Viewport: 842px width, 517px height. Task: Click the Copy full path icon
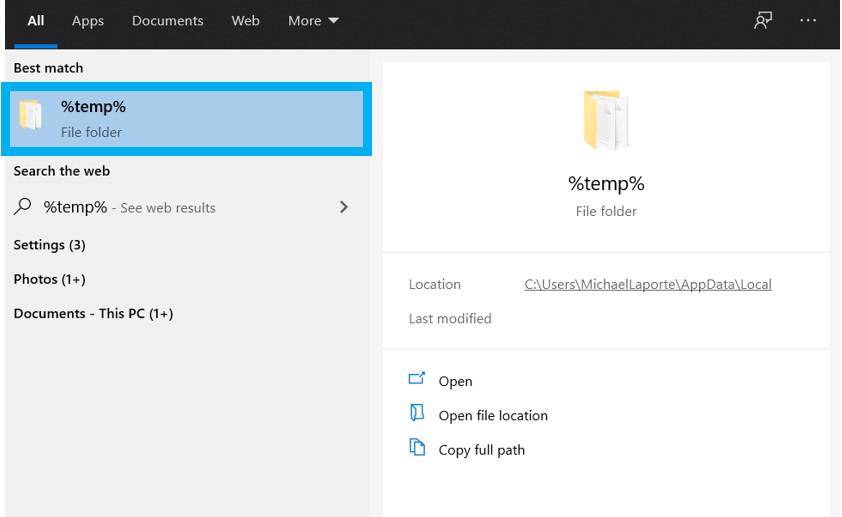(417, 448)
